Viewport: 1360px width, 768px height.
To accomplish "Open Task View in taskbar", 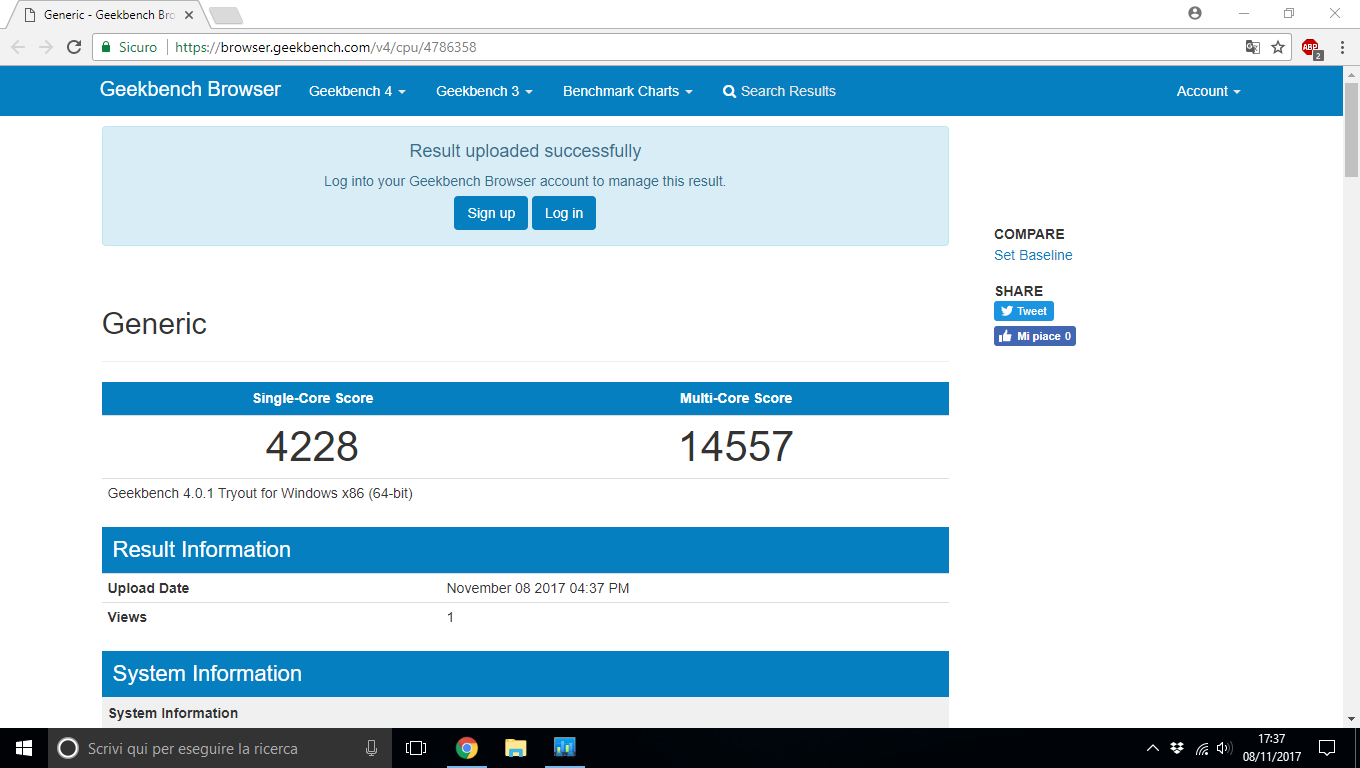I will (x=416, y=748).
